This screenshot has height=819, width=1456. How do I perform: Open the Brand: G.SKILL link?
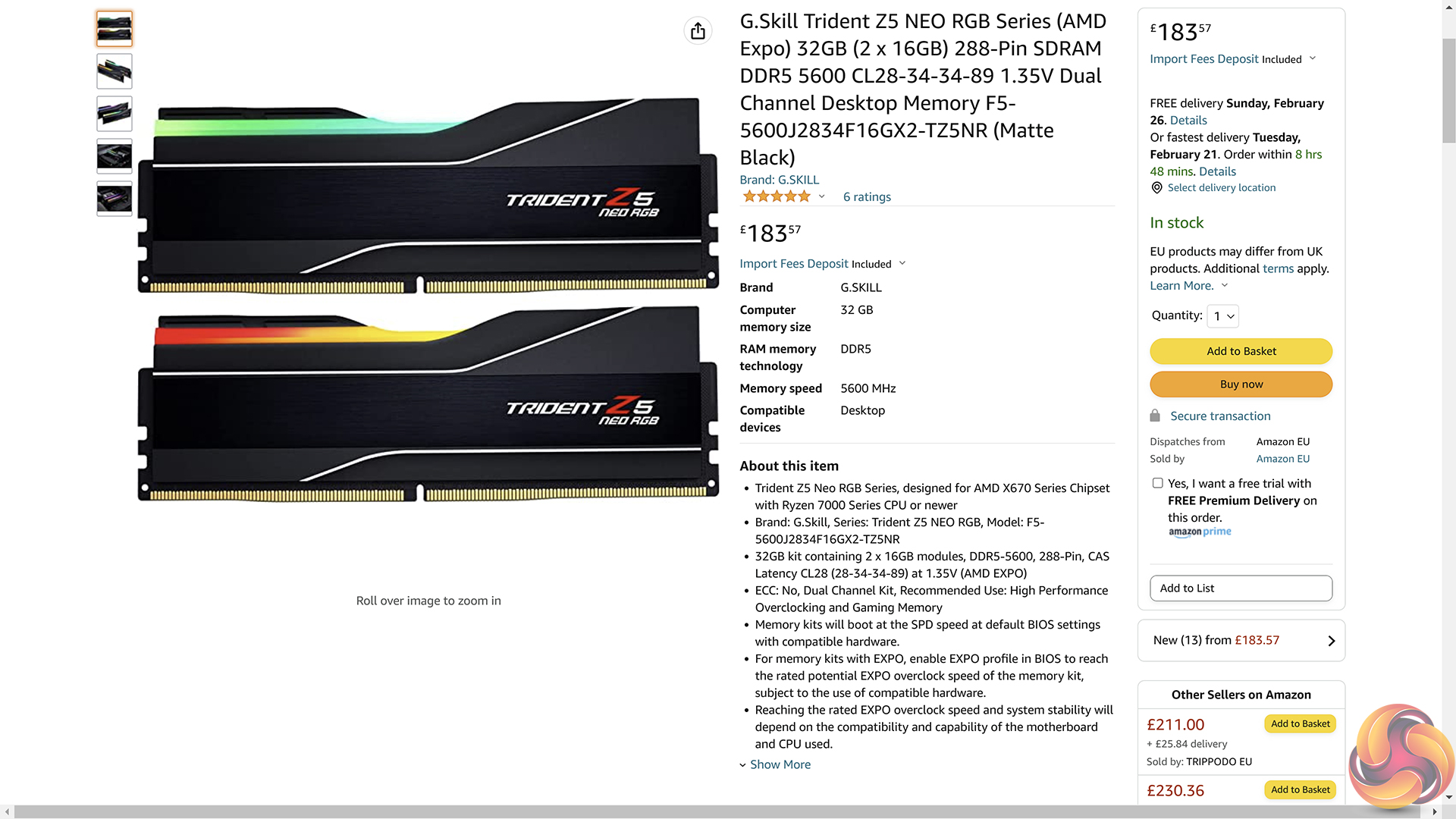pyautogui.click(x=779, y=180)
